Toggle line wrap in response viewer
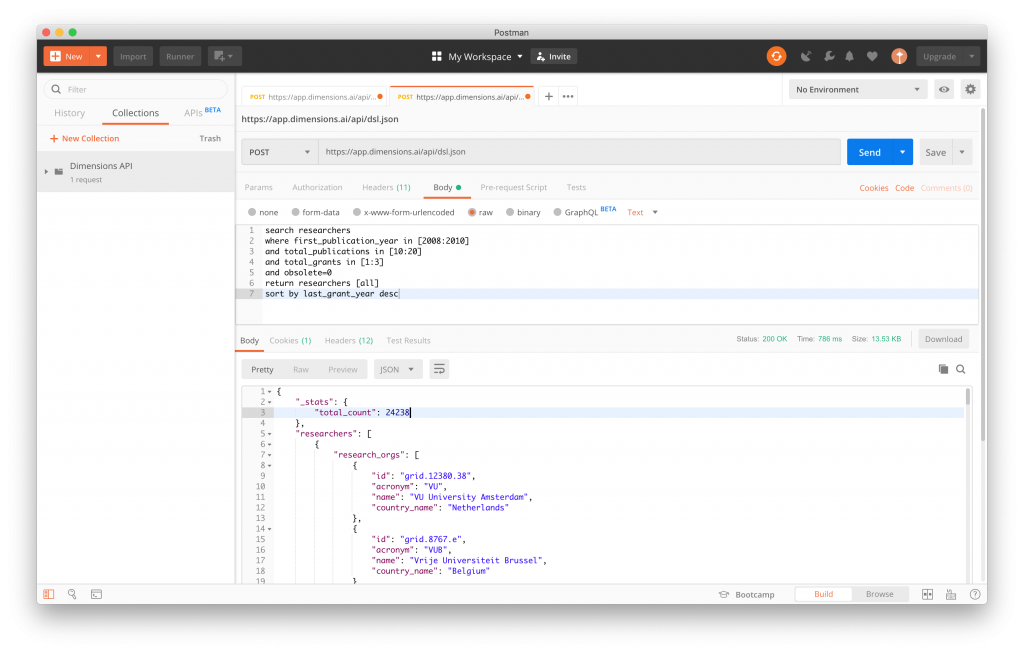 point(440,370)
